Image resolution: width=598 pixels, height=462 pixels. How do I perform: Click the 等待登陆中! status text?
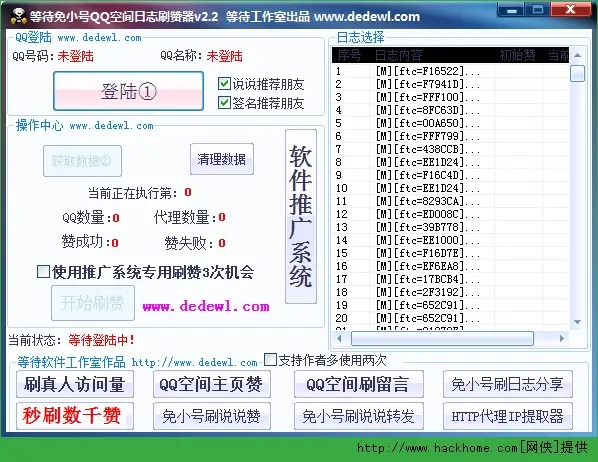click(x=101, y=340)
